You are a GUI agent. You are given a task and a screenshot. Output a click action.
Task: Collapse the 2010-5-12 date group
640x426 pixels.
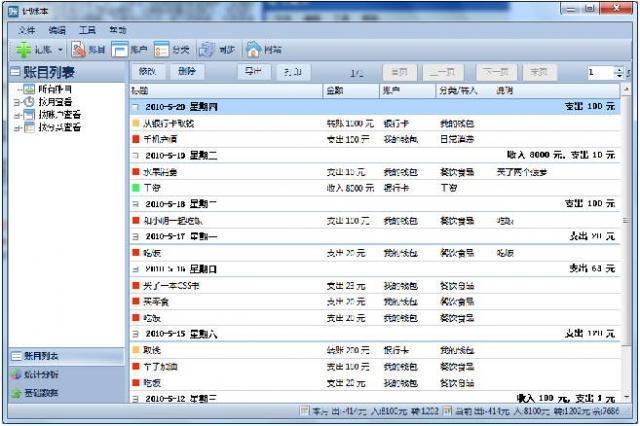136,399
